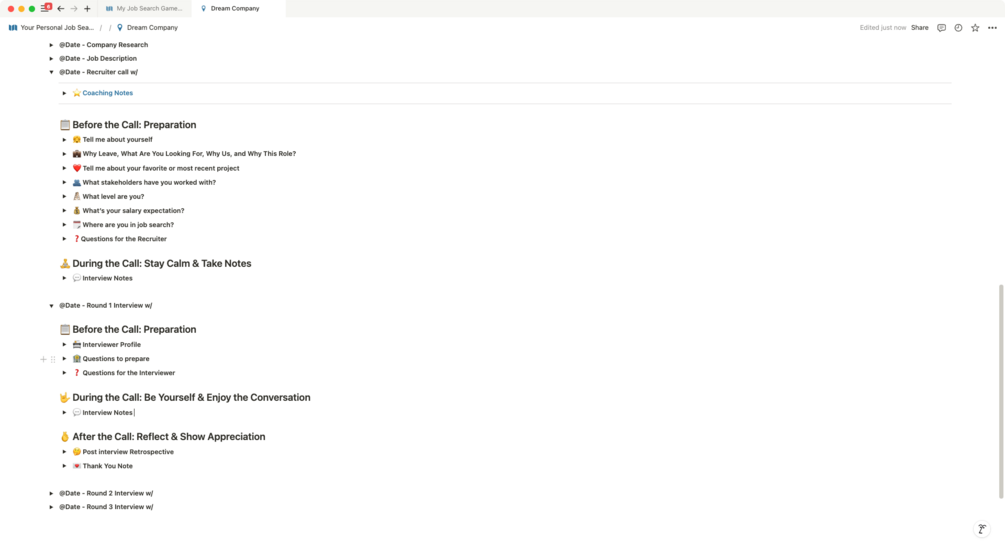Screen dimensions: 1005x552
Task: Expand the Why Leave, What Are You Looking For toggle
Action: coord(64,154)
